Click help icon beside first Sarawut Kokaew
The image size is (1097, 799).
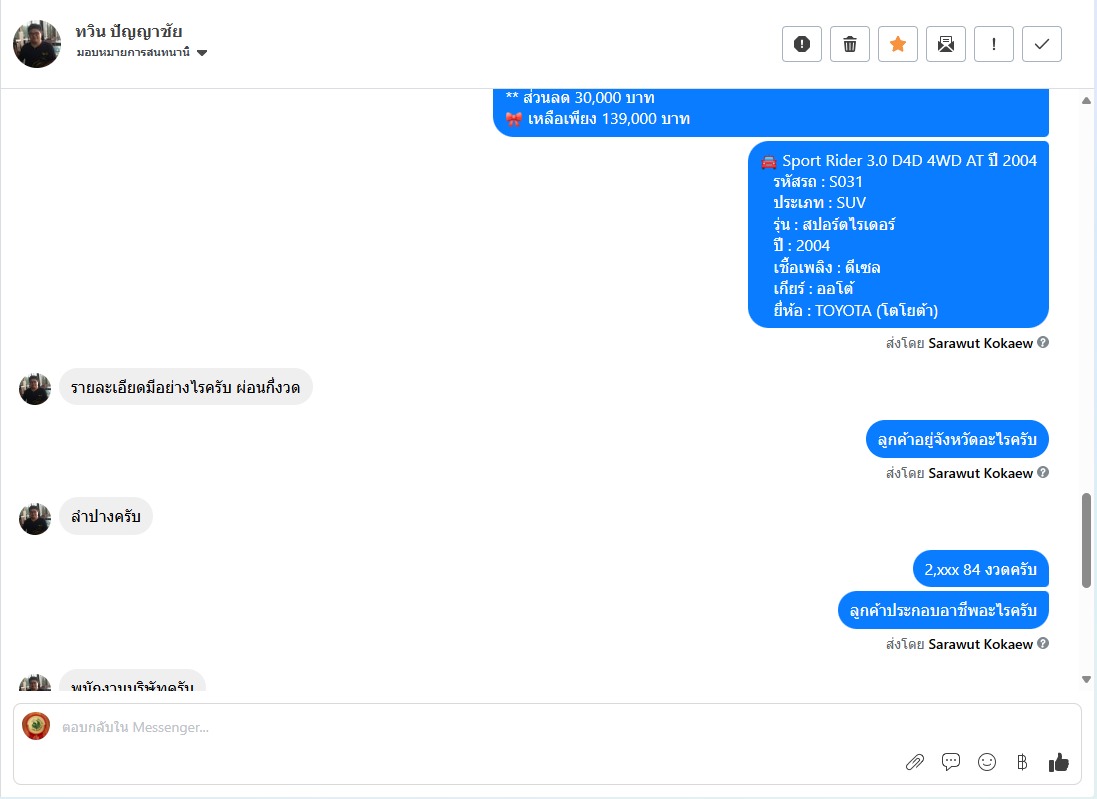[x=1042, y=342]
